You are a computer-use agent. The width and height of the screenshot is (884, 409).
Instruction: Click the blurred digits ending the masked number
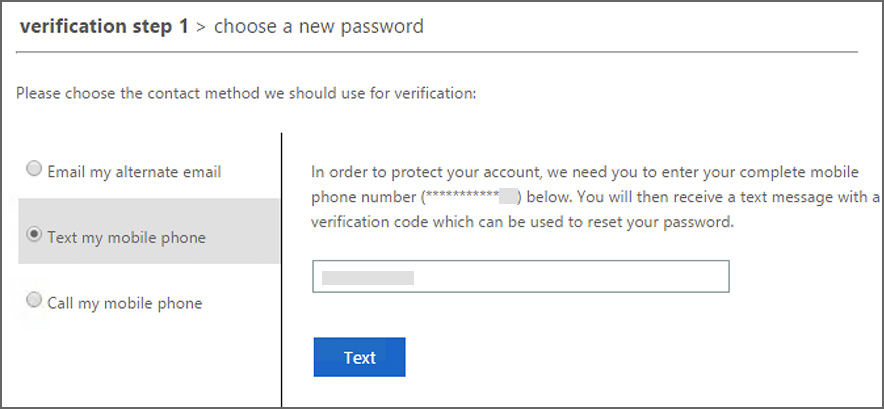(510, 197)
